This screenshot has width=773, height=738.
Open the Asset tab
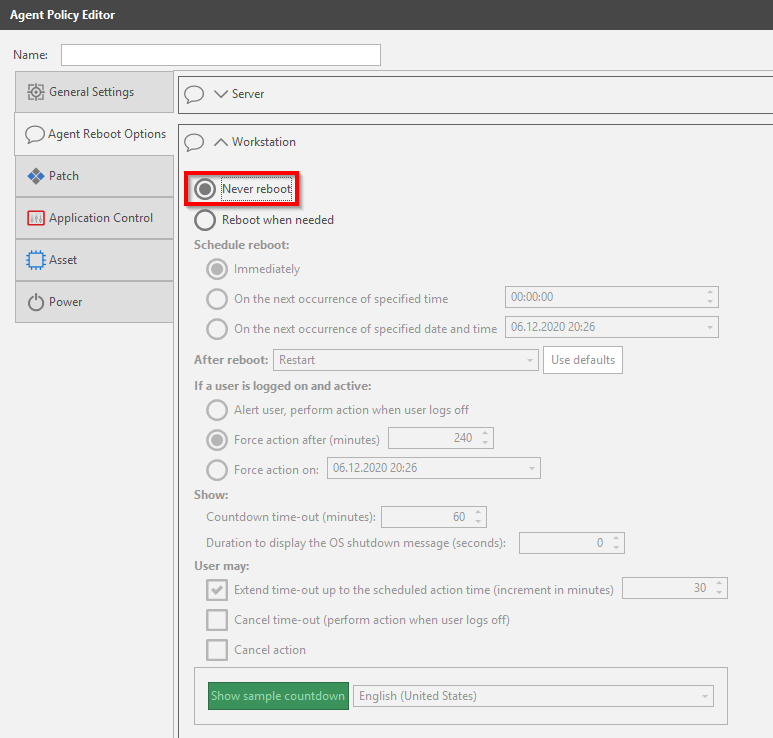coord(94,260)
